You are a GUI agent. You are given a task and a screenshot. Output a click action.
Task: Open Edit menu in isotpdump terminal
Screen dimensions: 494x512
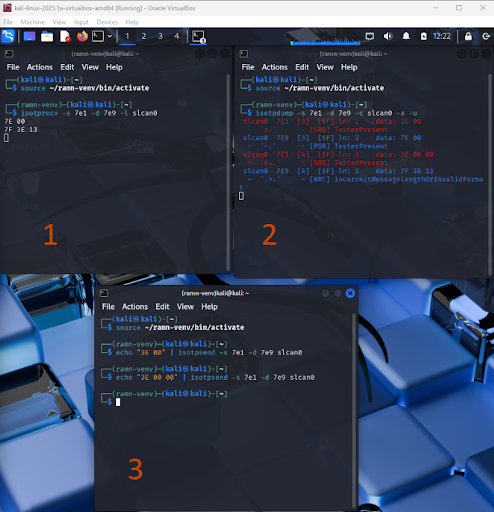tap(302, 67)
